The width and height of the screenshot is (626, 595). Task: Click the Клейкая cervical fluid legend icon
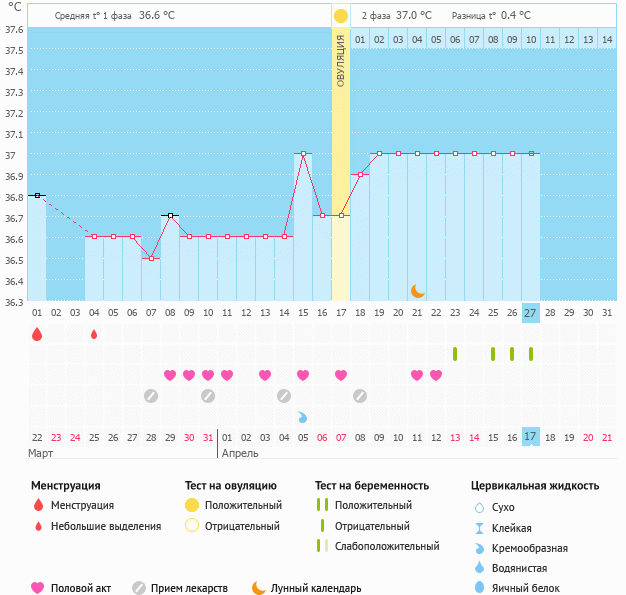click(x=479, y=527)
